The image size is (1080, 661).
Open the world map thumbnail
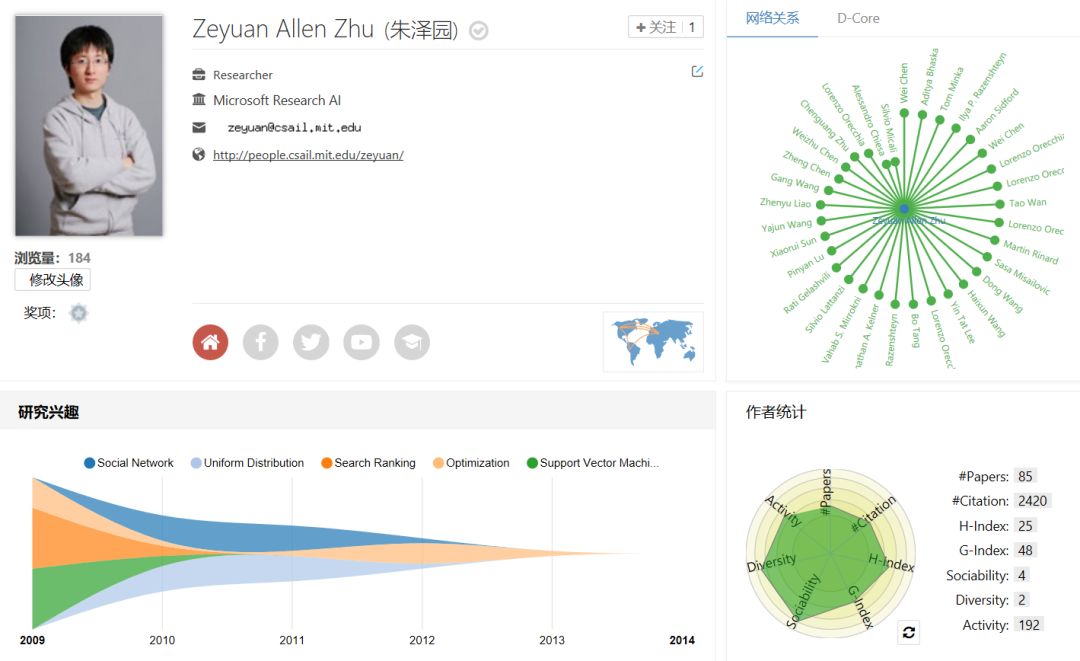point(653,341)
